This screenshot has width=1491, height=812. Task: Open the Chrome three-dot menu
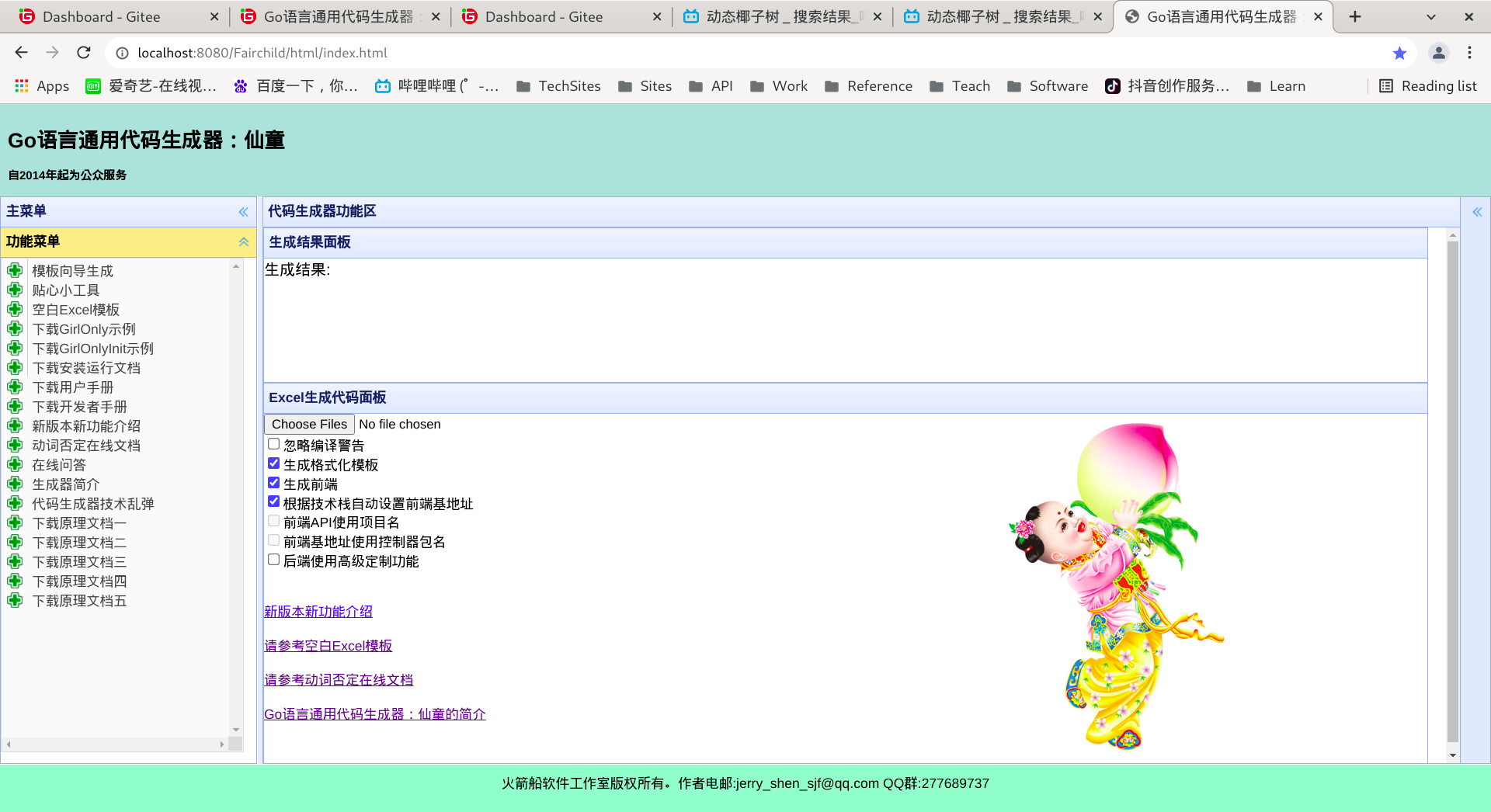(1469, 53)
